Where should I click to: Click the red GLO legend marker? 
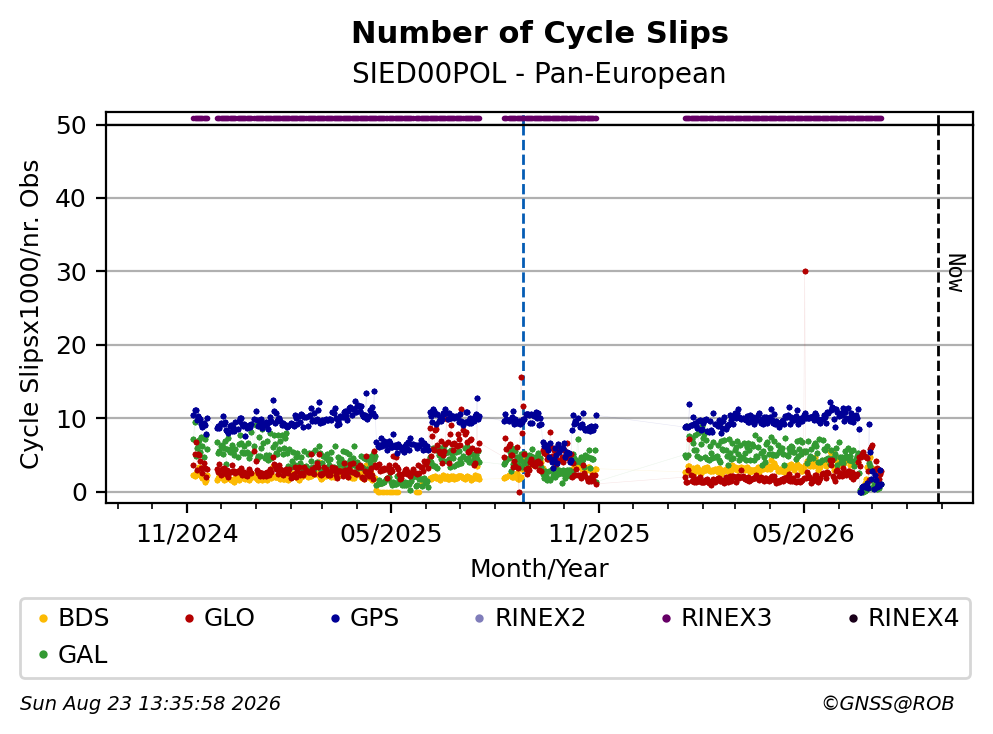(189, 618)
